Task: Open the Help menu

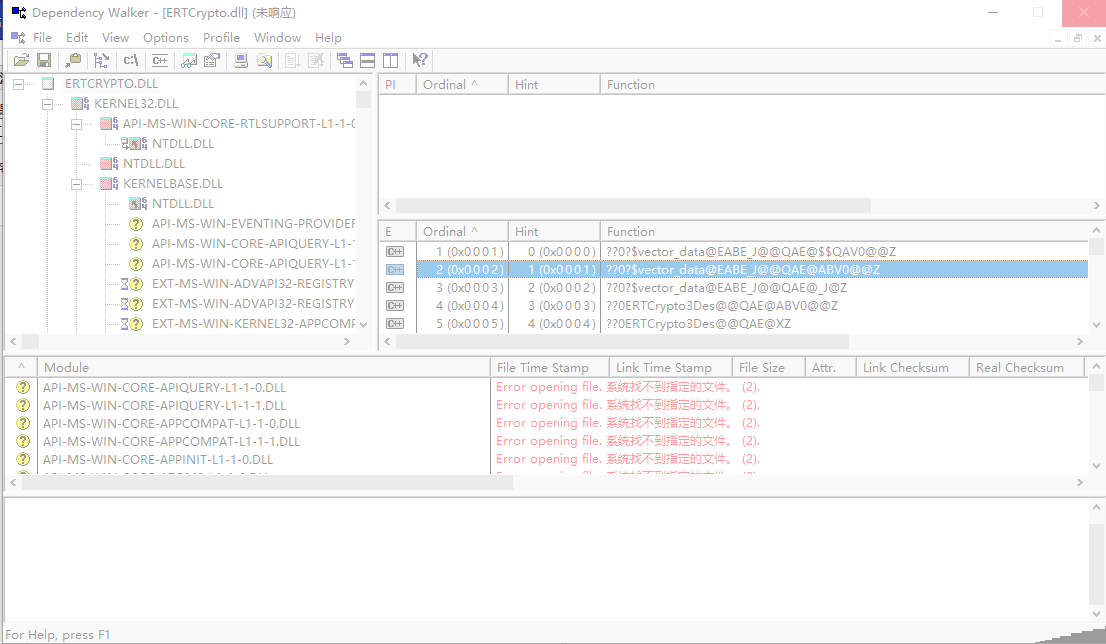Action: click(x=328, y=37)
